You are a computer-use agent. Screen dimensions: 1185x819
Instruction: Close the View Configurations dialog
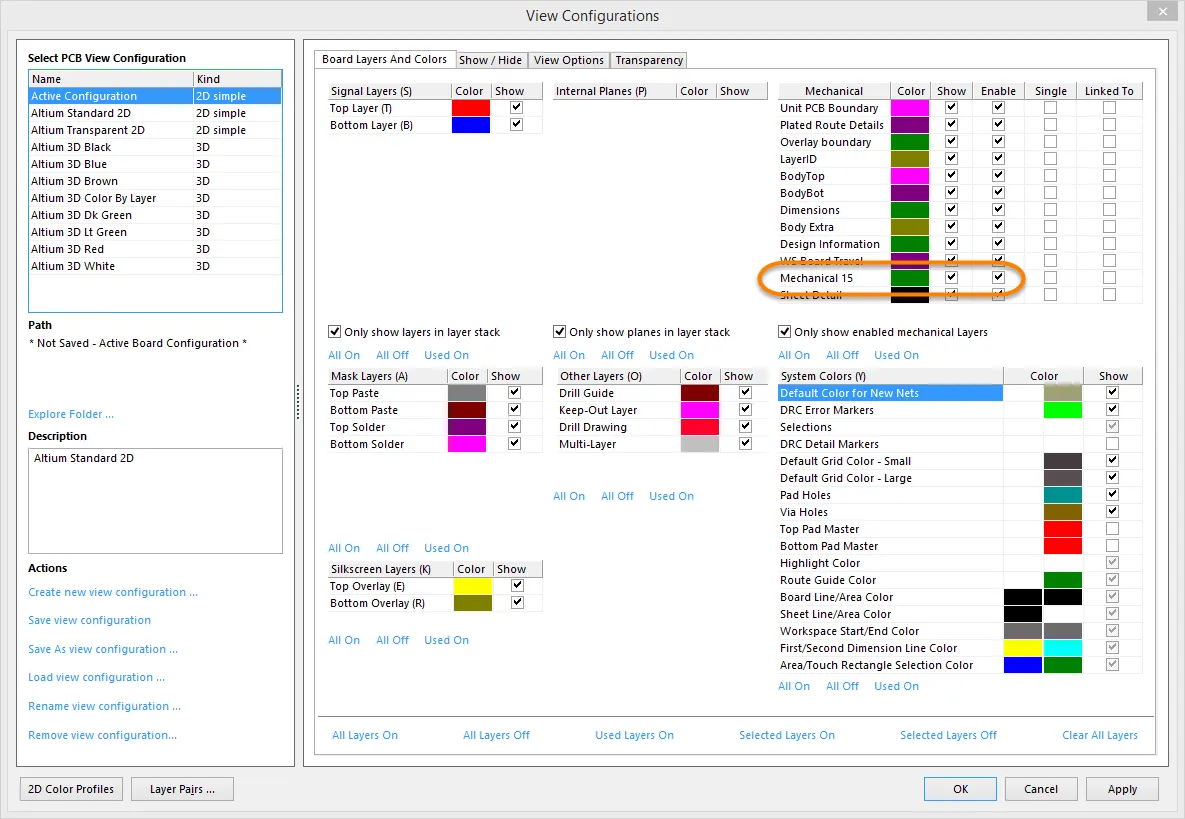[1162, 11]
